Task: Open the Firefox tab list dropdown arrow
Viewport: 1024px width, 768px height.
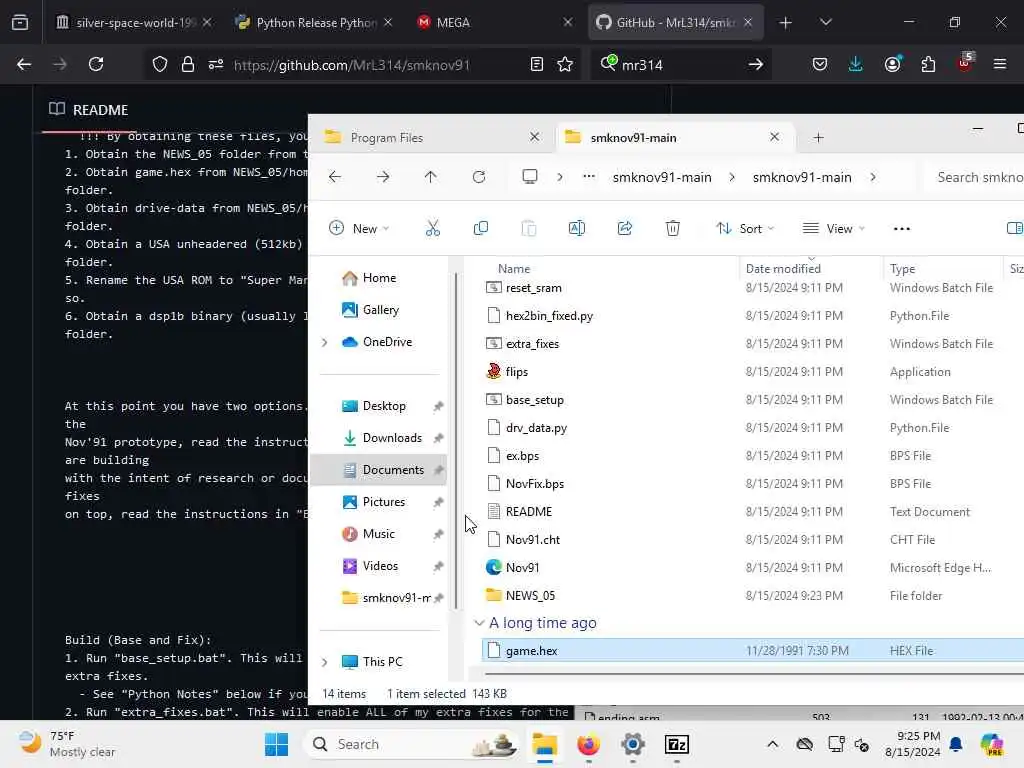Action: tap(825, 22)
